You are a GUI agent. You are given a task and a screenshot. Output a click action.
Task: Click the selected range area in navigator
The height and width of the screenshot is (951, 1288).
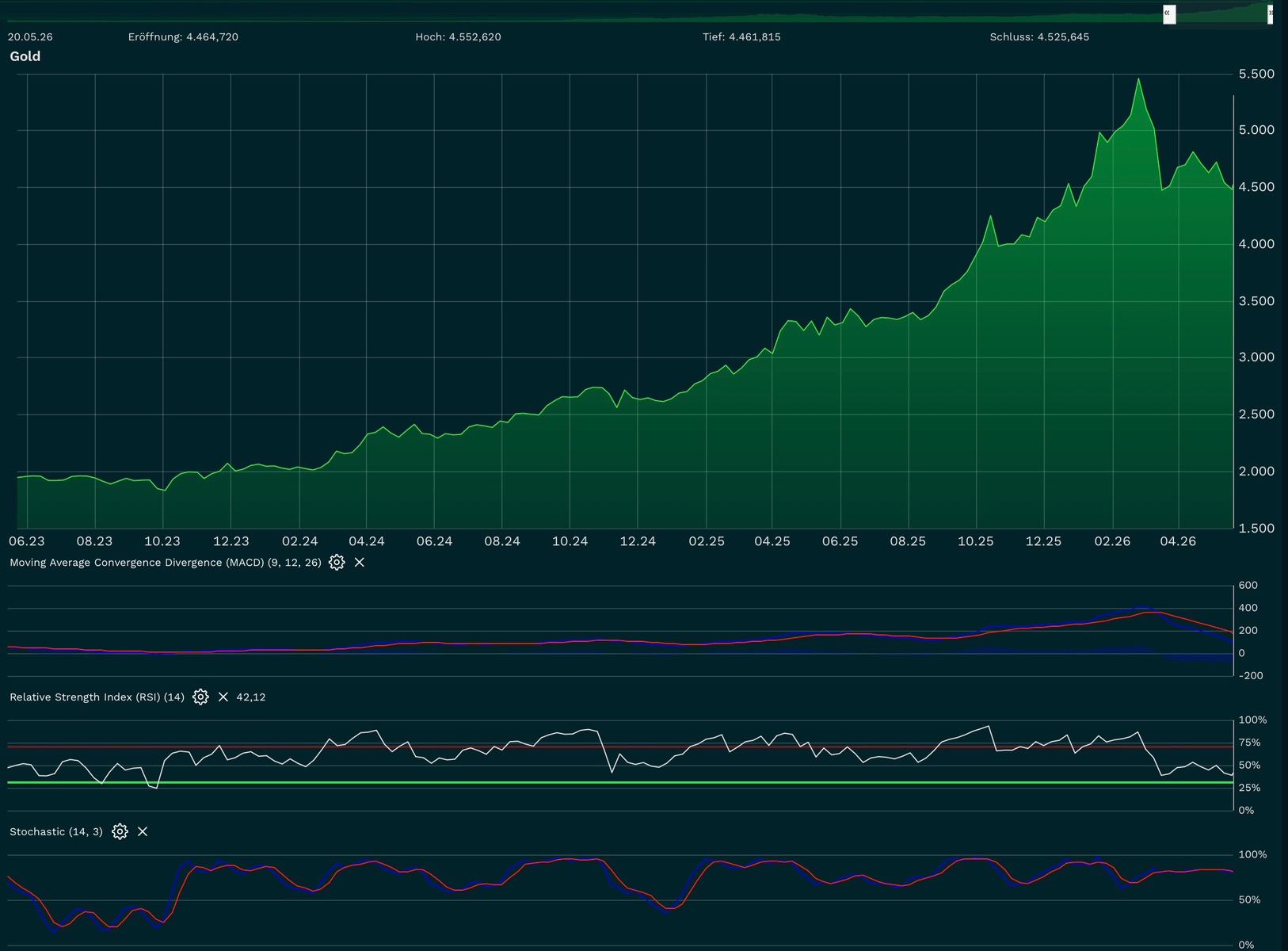(1221, 13)
